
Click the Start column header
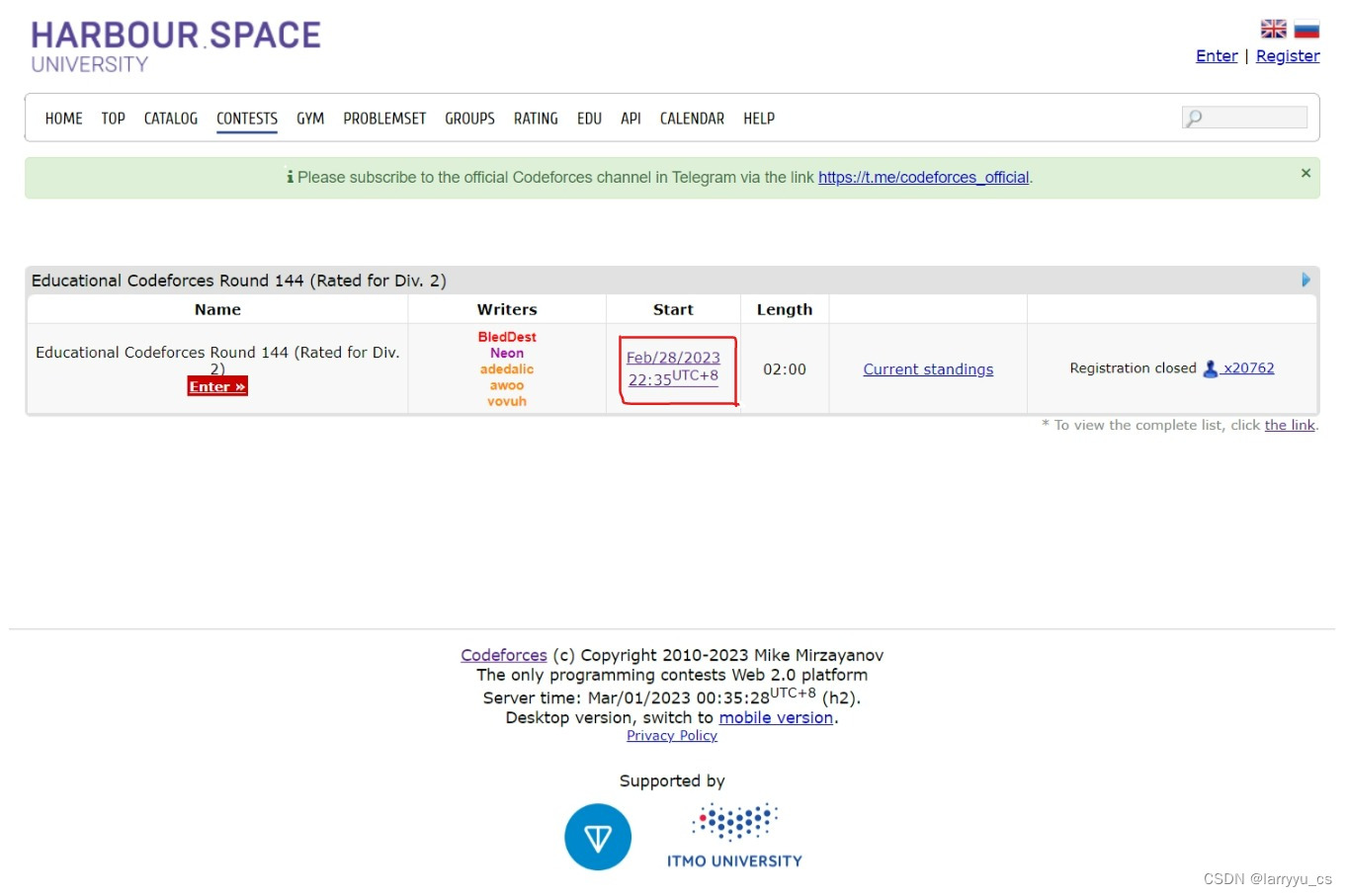coord(673,309)
